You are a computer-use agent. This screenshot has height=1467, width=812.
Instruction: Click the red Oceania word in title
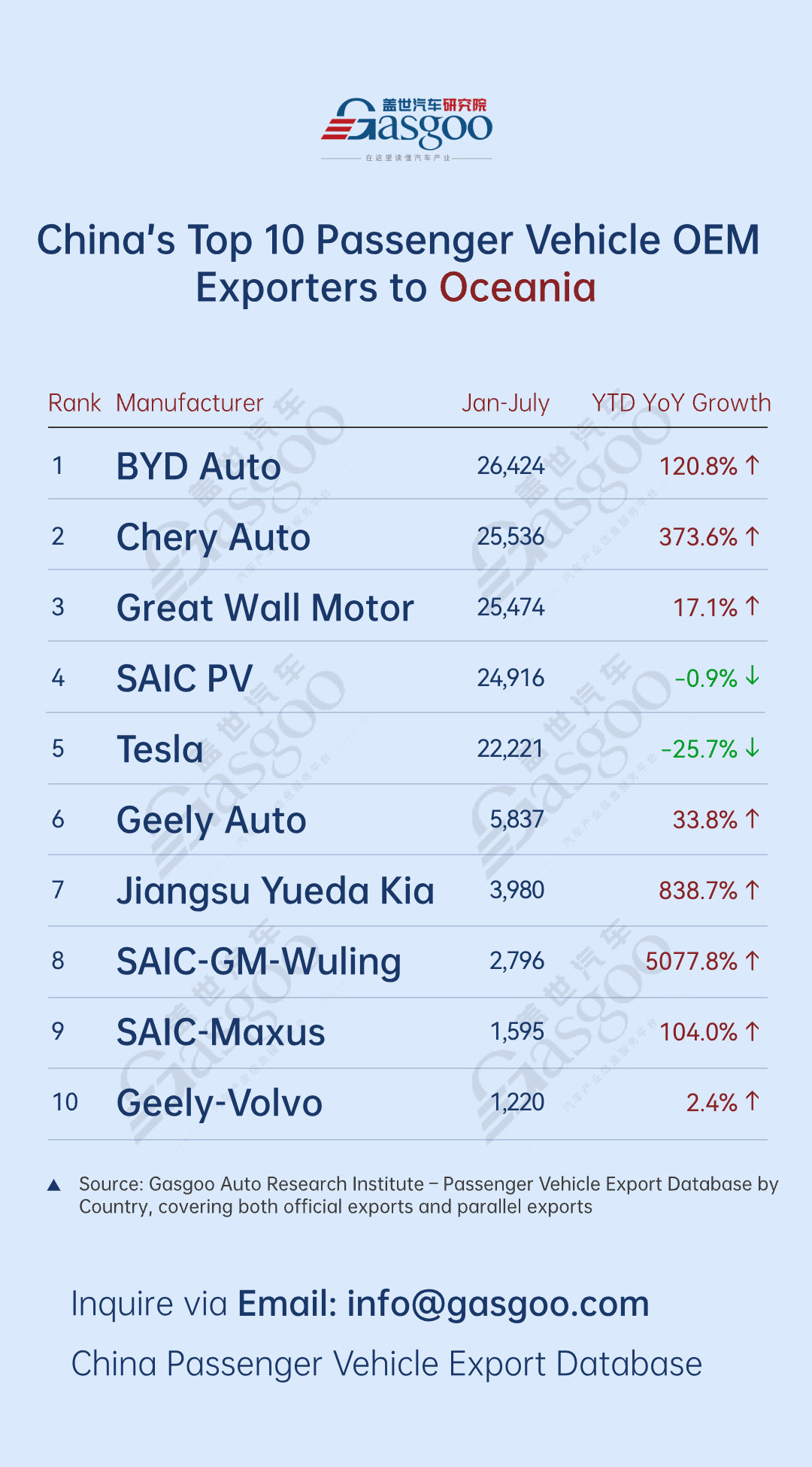[517, 288]
